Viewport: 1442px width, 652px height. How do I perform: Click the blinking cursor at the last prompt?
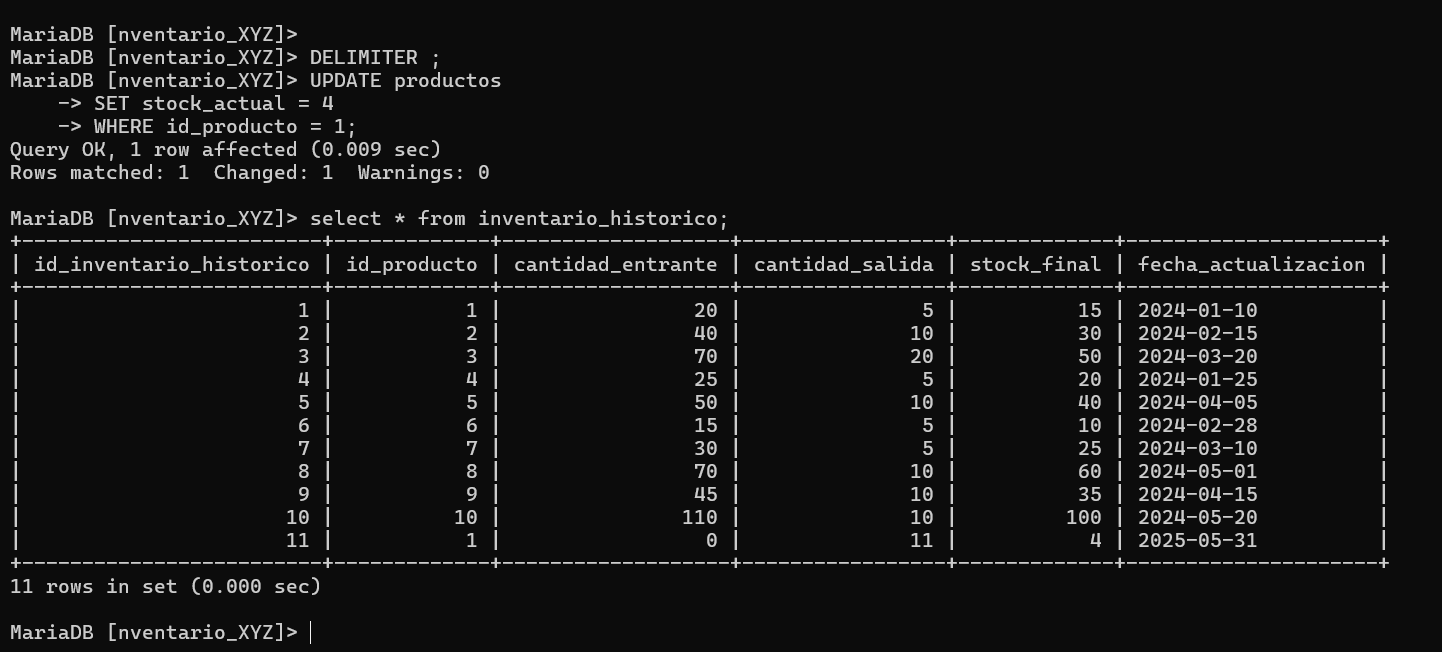click(311, 633)
